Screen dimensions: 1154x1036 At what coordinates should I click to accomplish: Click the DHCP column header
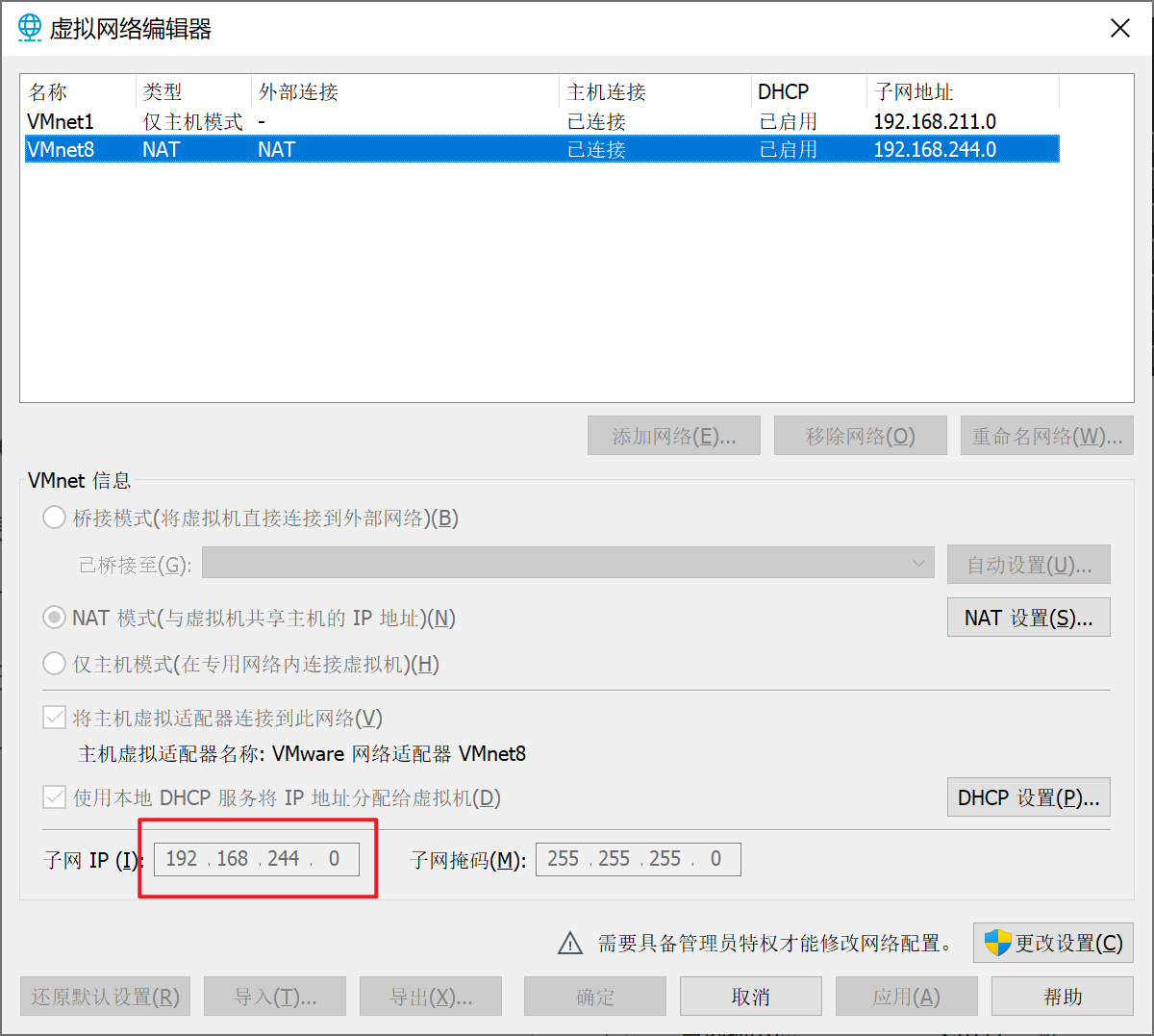(x=783, y=92)
